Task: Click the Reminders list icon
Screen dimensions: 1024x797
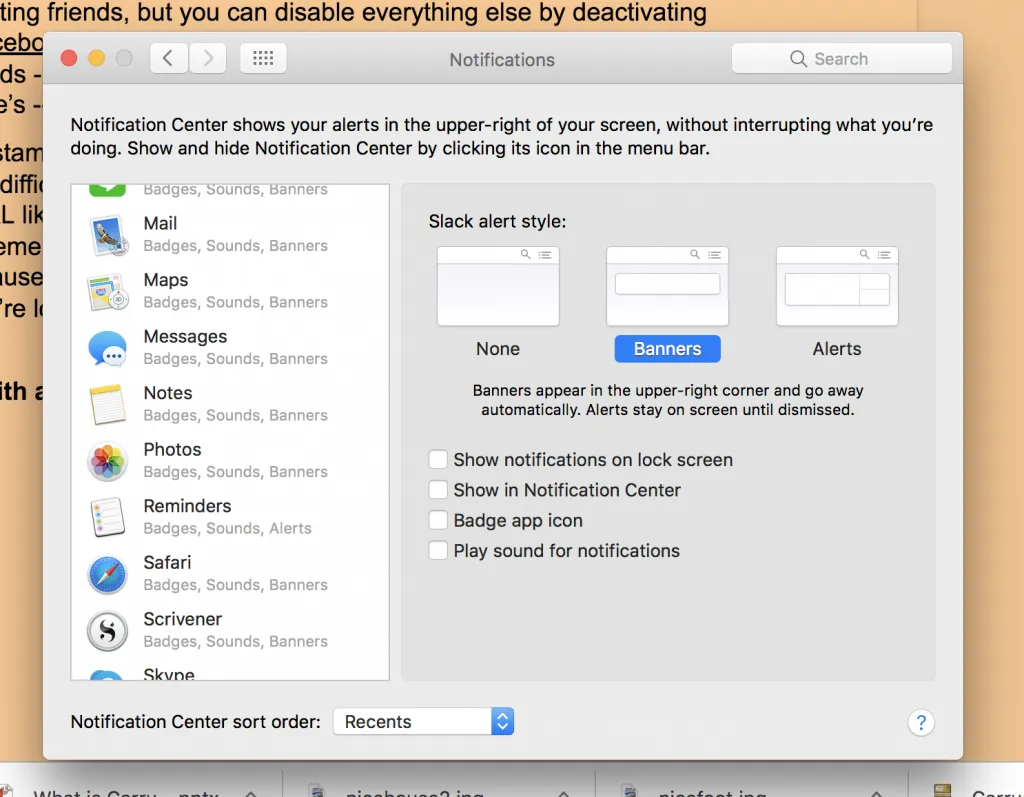Action: [108, 517]
